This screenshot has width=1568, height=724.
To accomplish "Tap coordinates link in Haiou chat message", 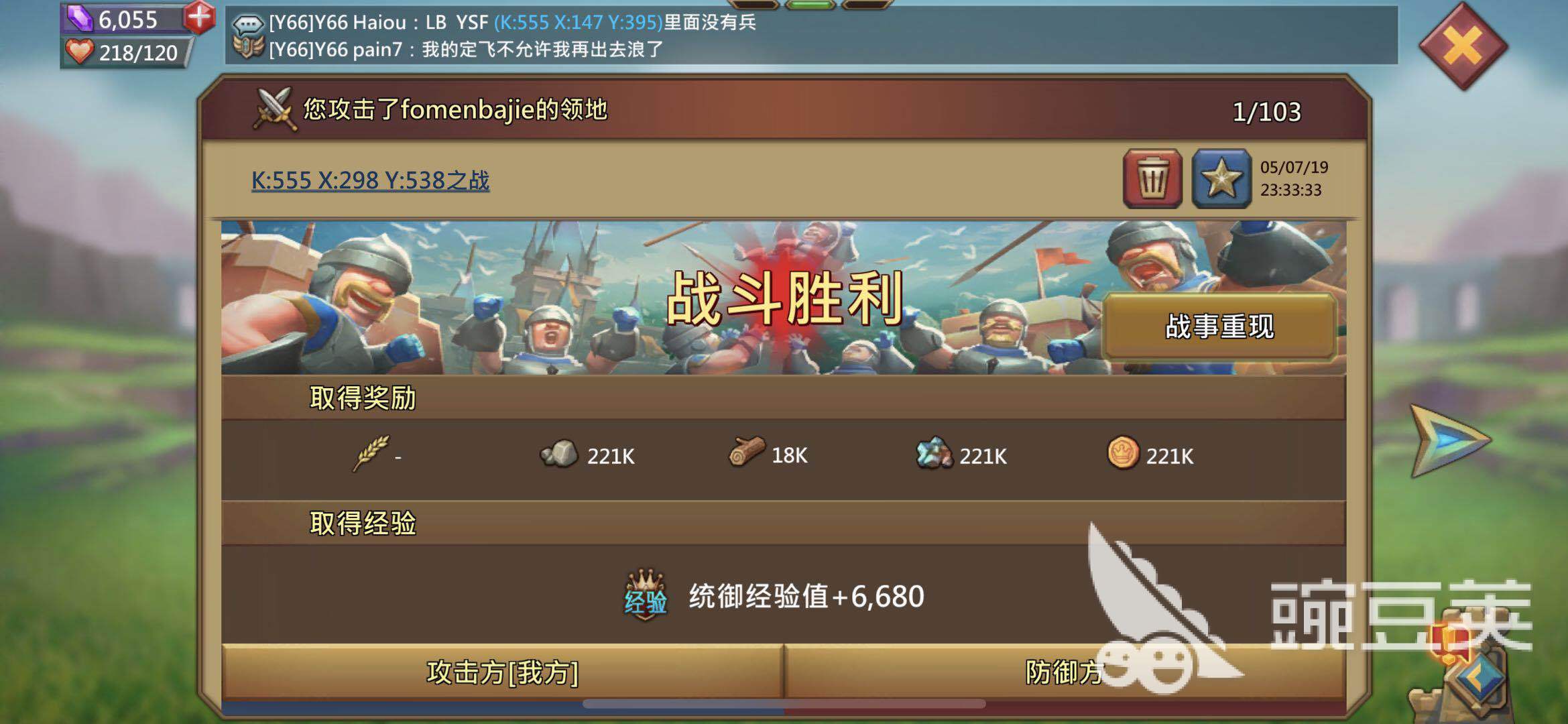I will [x=578, y=23].
